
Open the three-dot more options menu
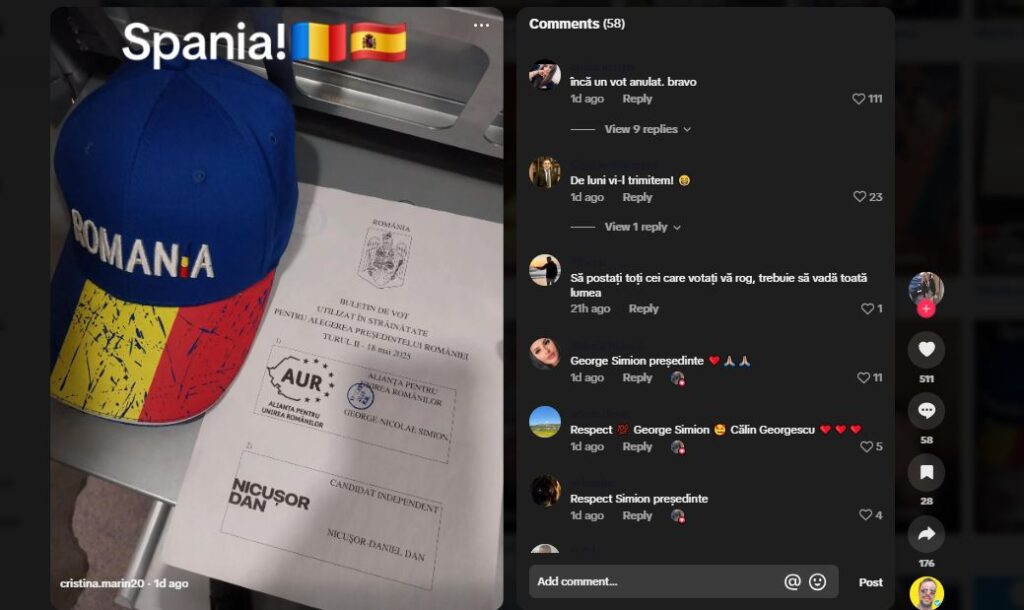point(481,25)
